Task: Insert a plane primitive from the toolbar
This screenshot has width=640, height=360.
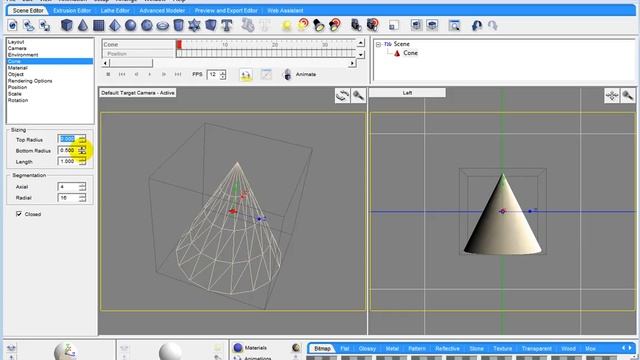Action: pyautogui.click(x=98, y=25)
